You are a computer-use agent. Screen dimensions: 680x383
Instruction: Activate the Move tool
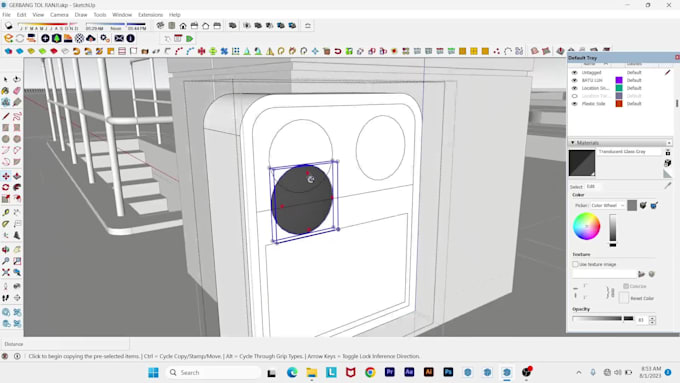tap(6, 176)
